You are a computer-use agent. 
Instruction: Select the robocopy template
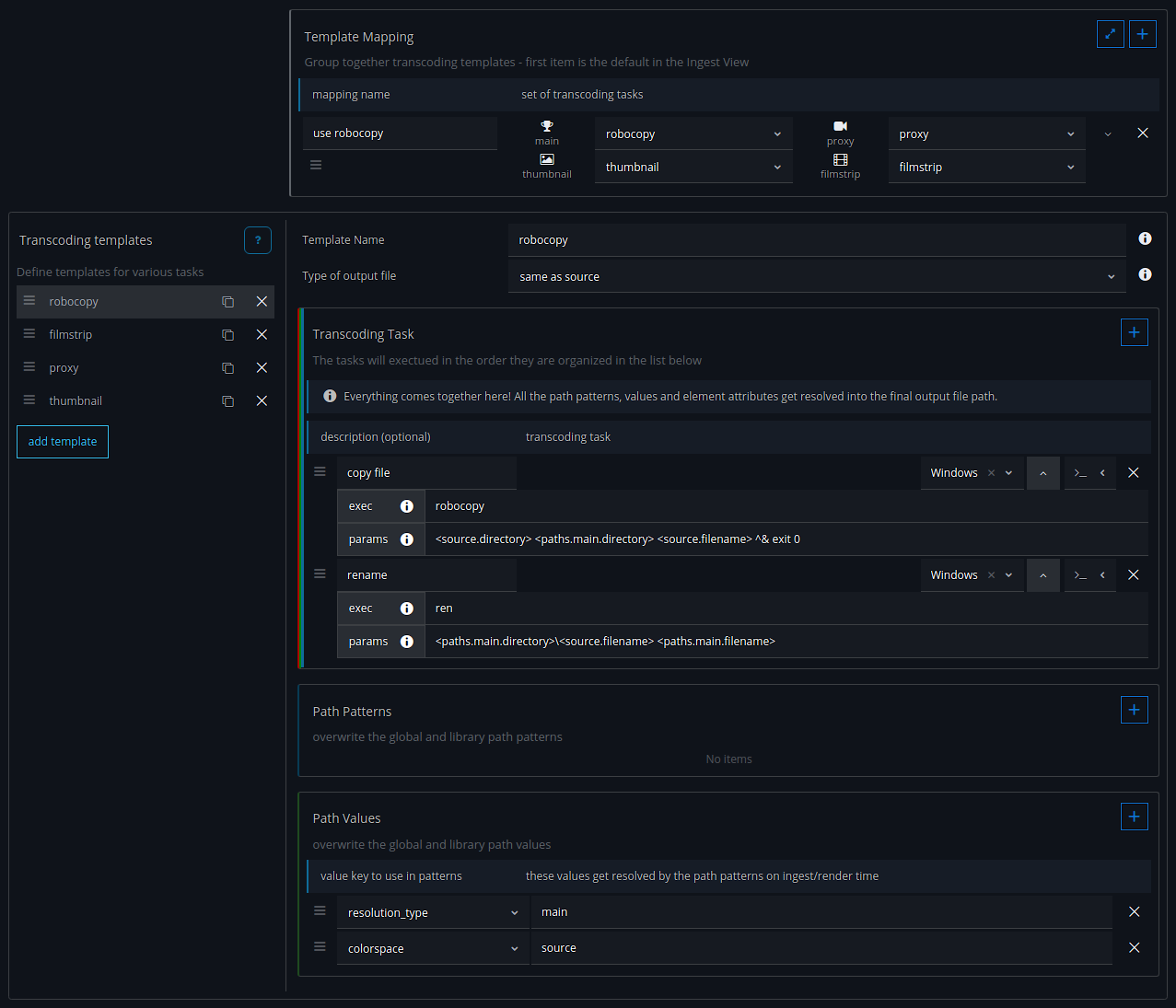pos(74,302)
